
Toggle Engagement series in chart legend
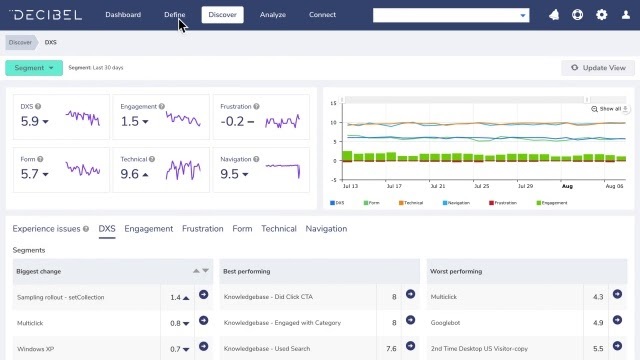click(x=552, y=203)
